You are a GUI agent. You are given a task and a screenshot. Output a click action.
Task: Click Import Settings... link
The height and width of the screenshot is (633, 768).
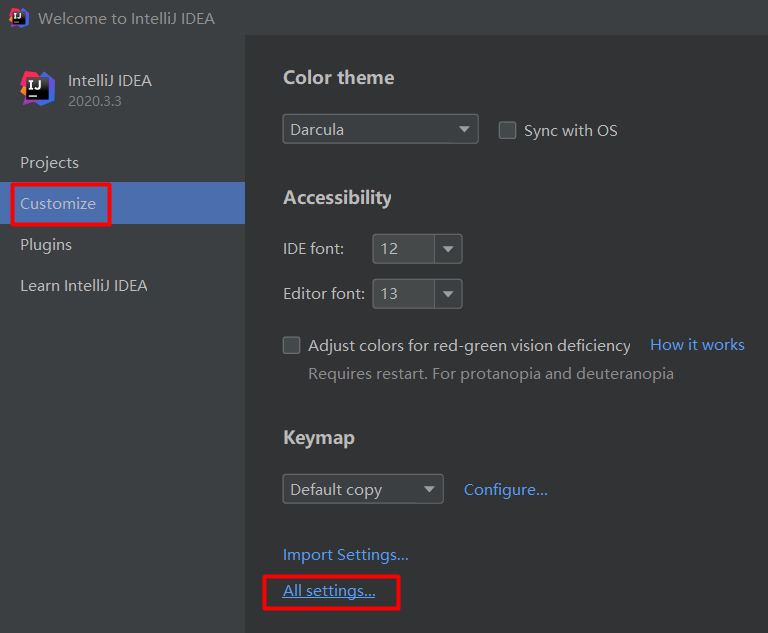click(x=345, y=555)
